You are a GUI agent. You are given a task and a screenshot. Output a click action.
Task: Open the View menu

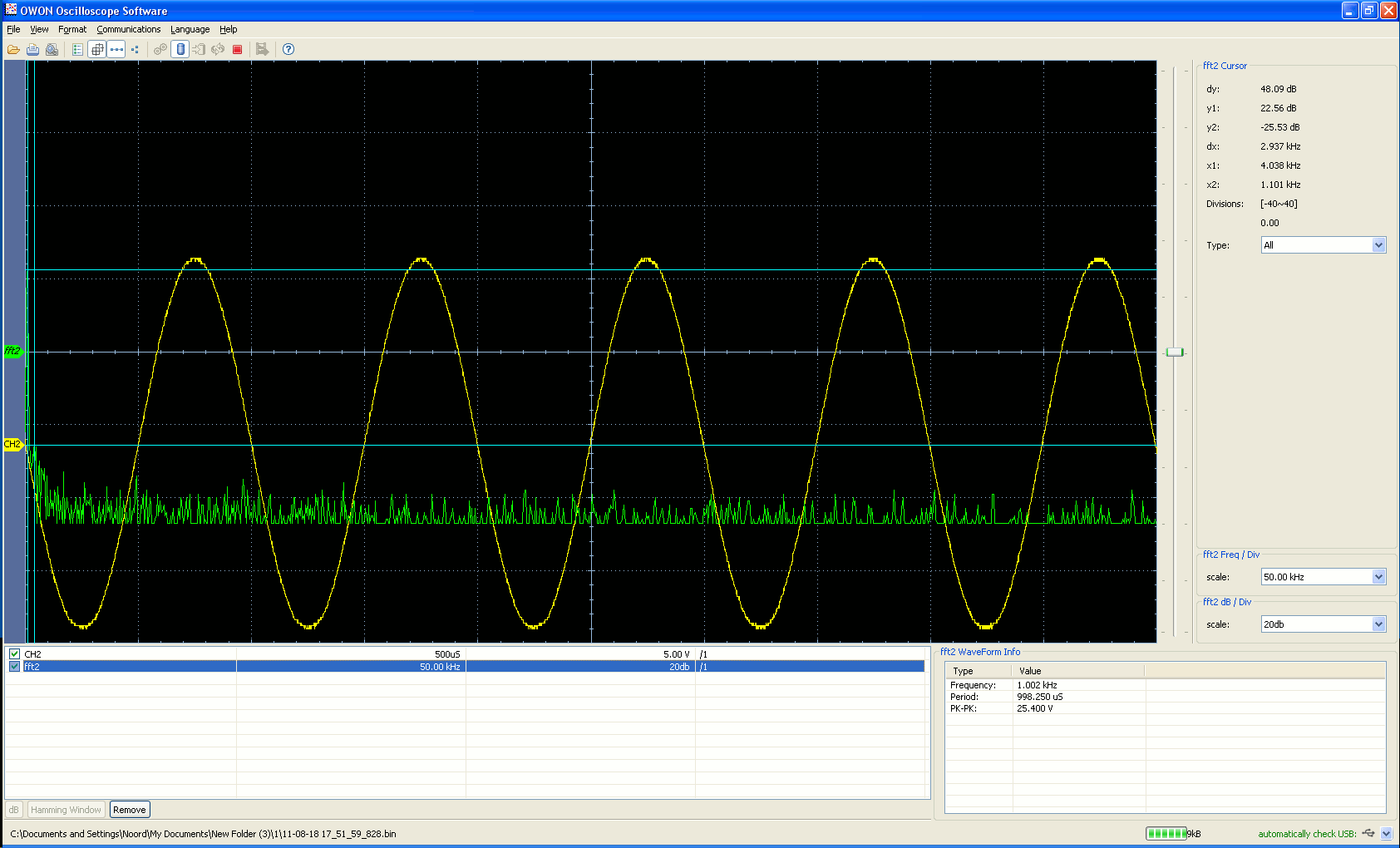(x=39, y=29)
